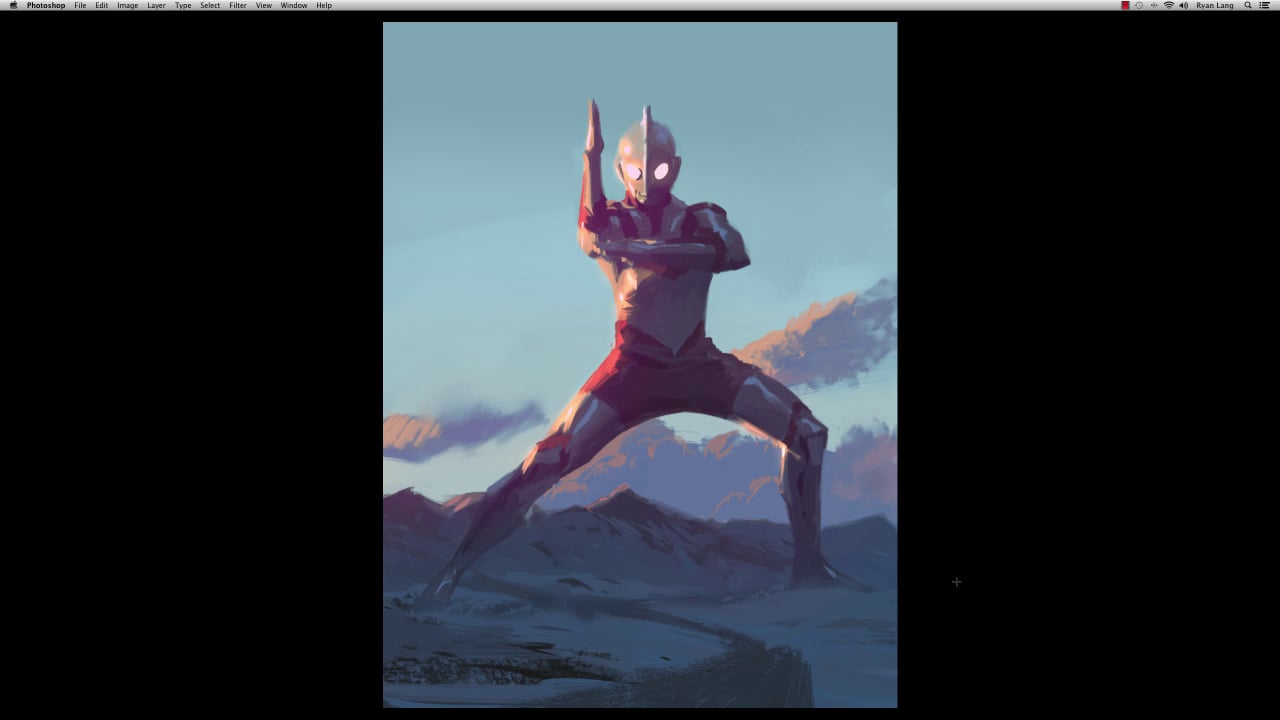The height and width of the screenshot is (720, 1280).
Task: Open the Photoshop application menu
Action: pyautogui.click(x=46, y=5)
